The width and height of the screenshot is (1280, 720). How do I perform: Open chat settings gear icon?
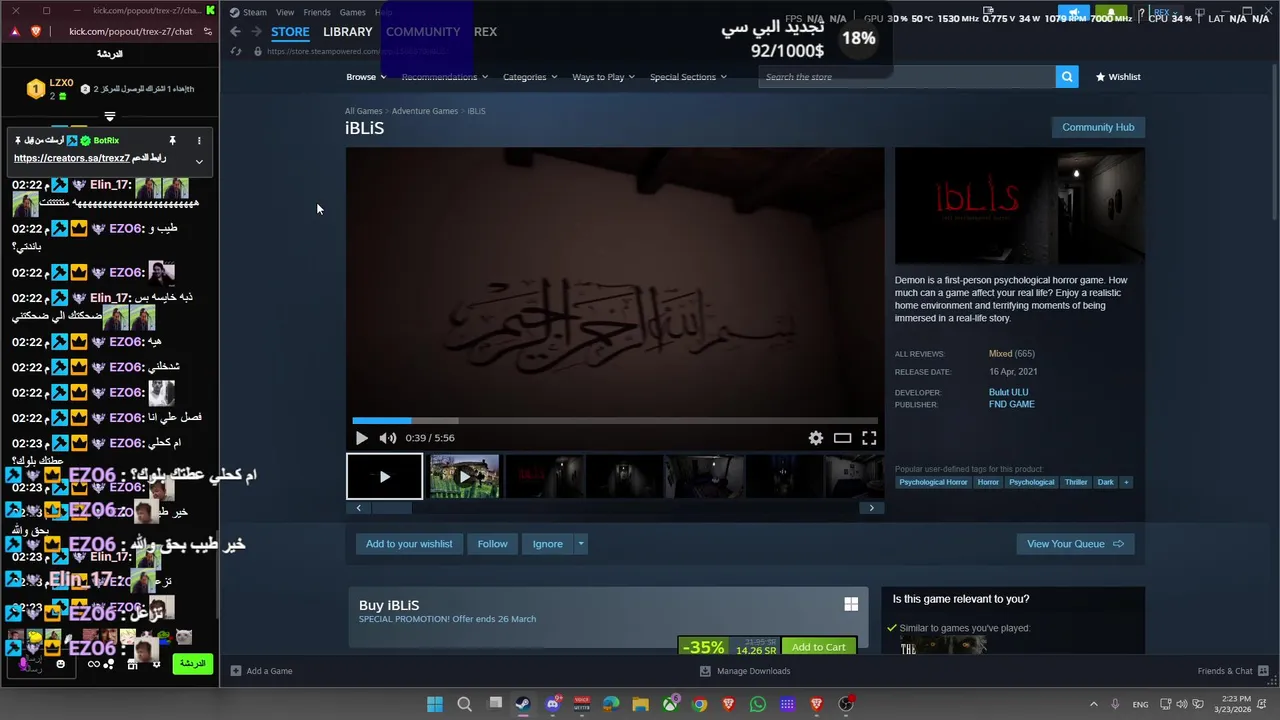point(157,664)
